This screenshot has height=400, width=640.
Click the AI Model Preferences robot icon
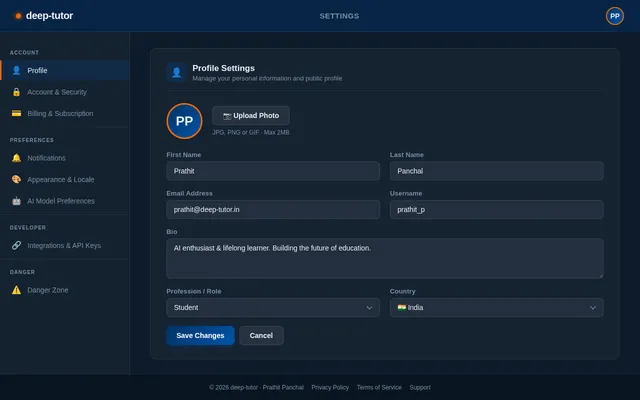point(16,201)
